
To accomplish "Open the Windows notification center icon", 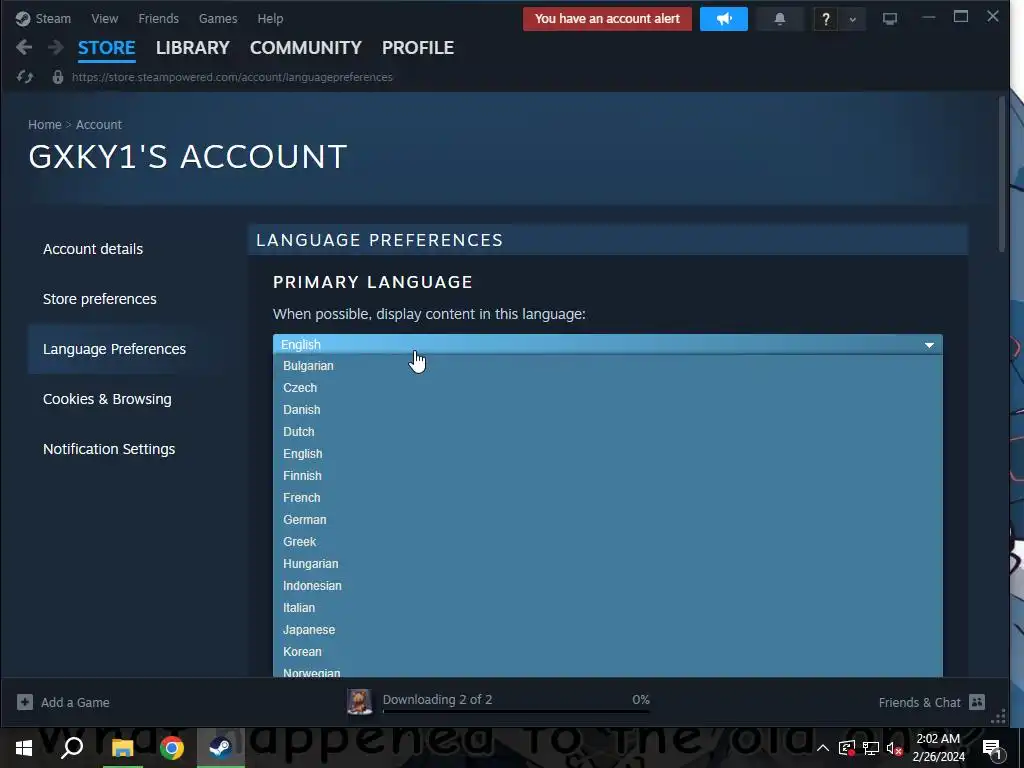I will pyautogui.click(x=993, y=748).
